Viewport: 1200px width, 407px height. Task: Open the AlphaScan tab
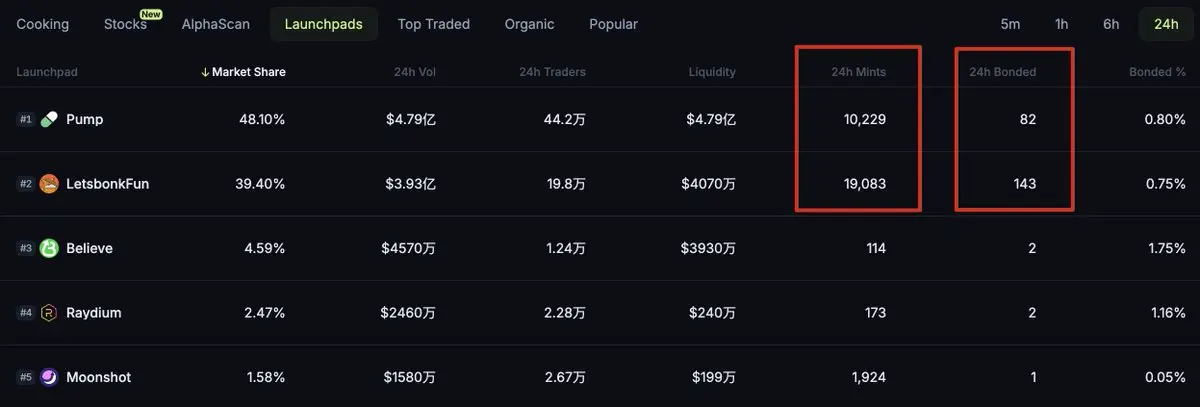(216, 24)
